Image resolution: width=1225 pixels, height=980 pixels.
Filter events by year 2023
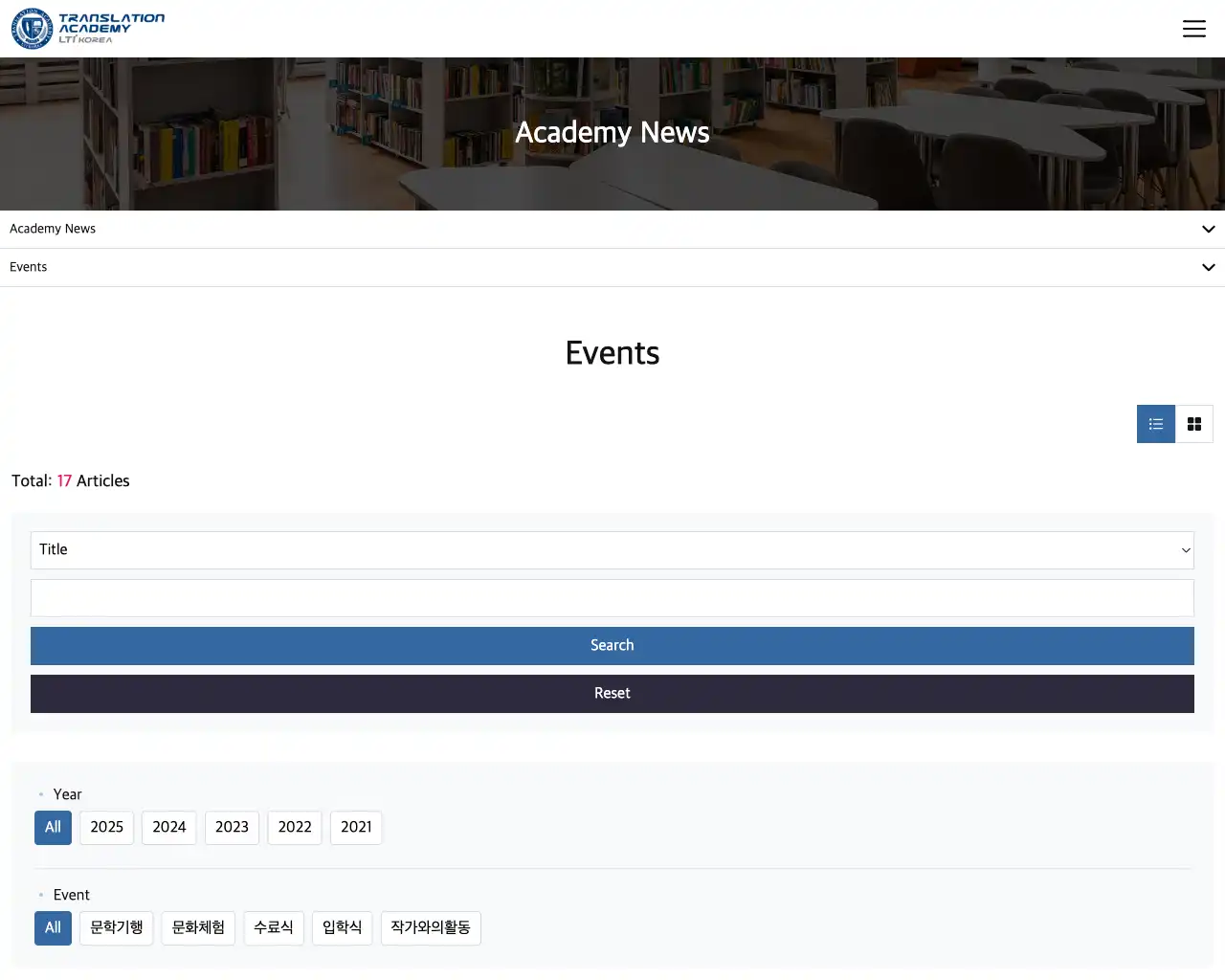coord(232,828)
